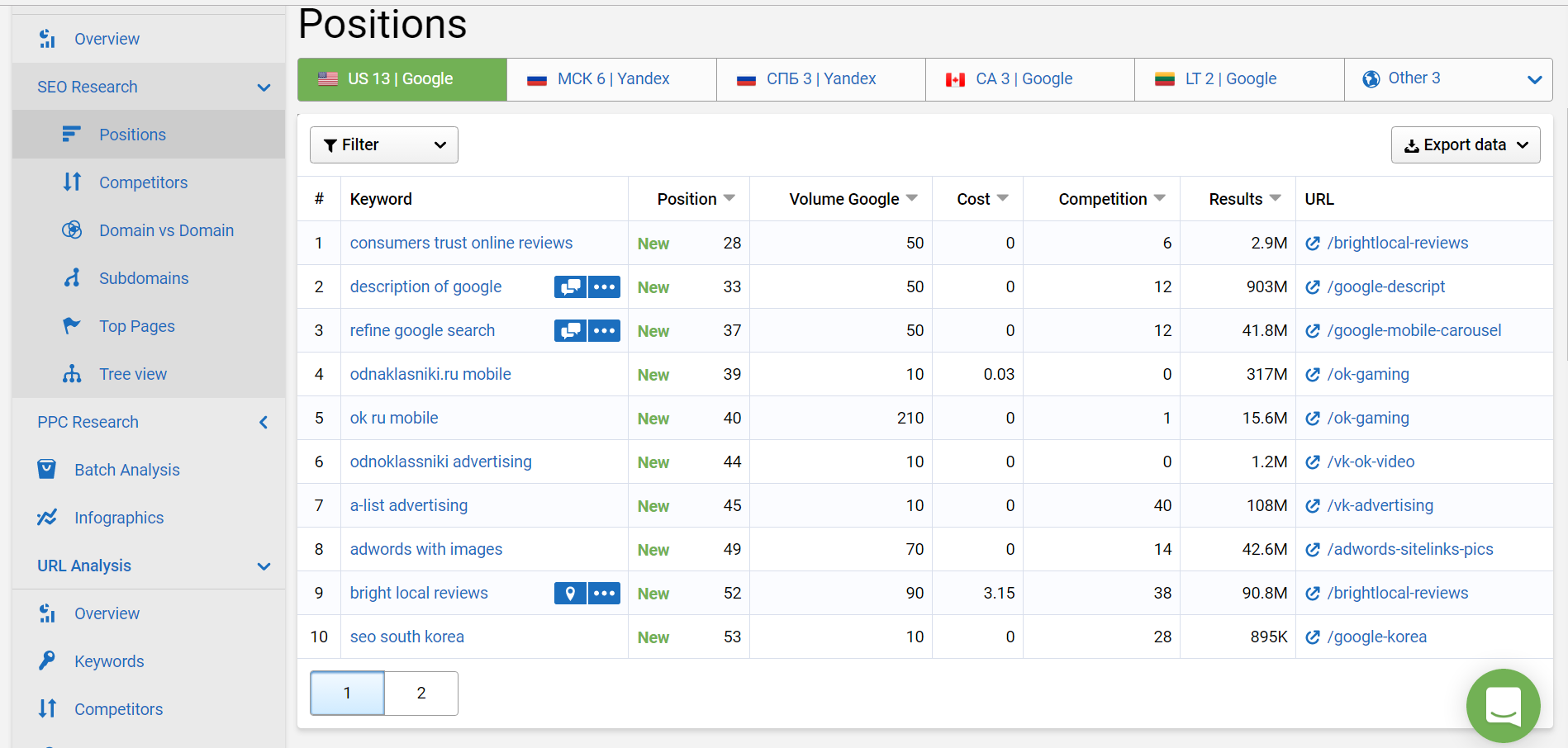Select the US 13 | Google tab
The width and height of the screenshot is (1568, 748).
pos(402,79)
